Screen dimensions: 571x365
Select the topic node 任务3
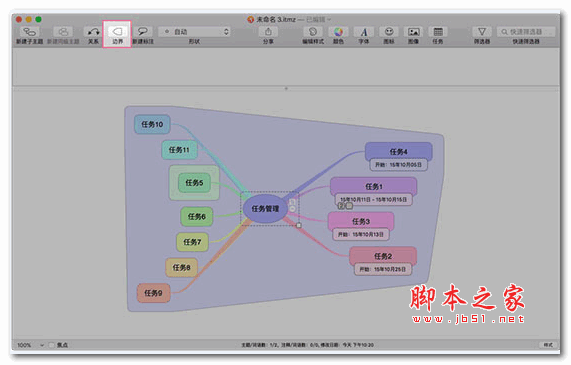[361, 221]
